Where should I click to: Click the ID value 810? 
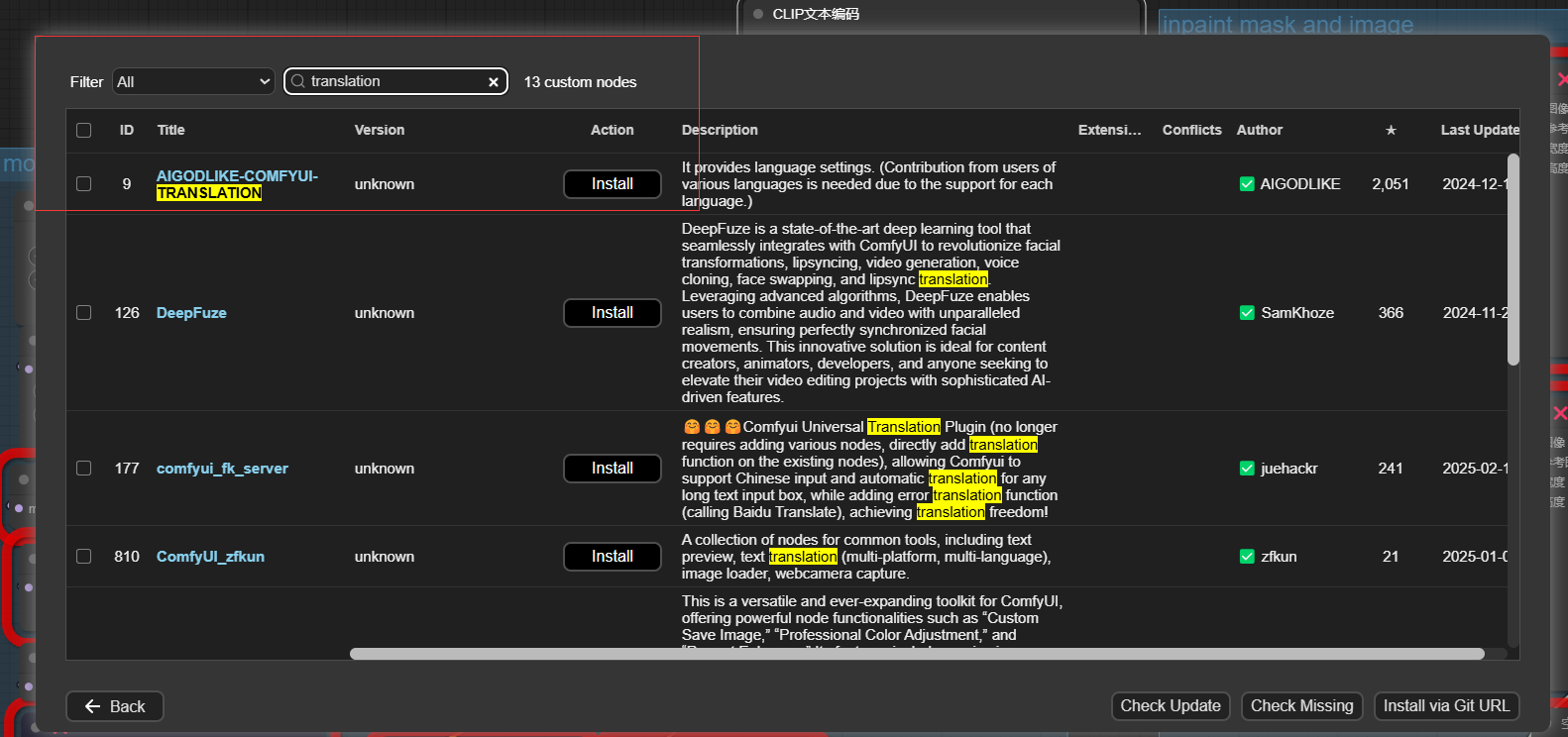tap(127, 557)
